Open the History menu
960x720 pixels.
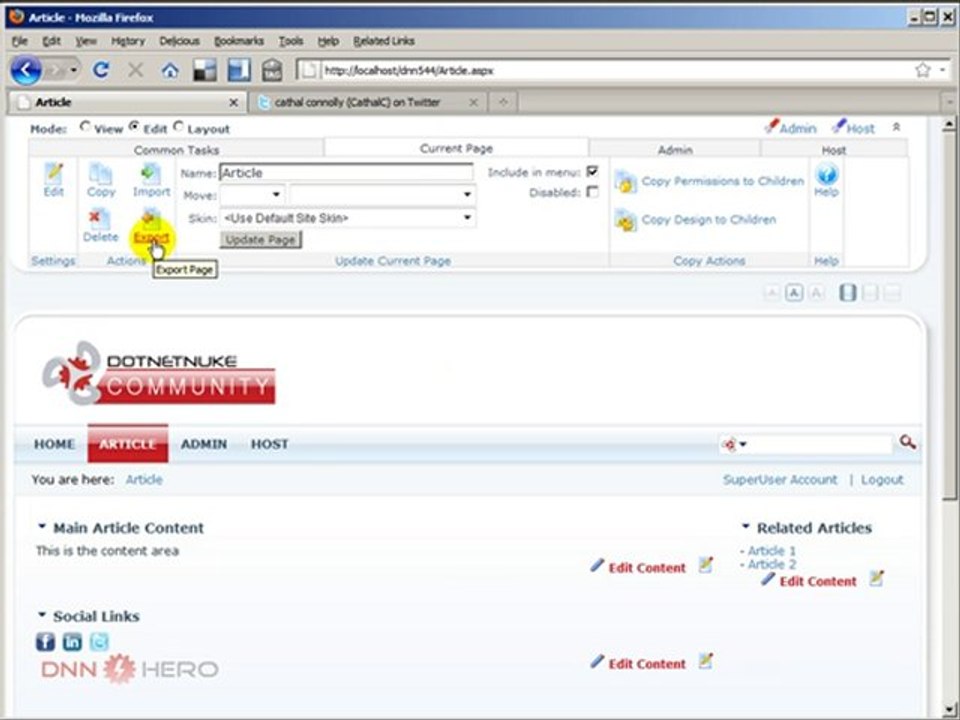[x=128, y=41]
